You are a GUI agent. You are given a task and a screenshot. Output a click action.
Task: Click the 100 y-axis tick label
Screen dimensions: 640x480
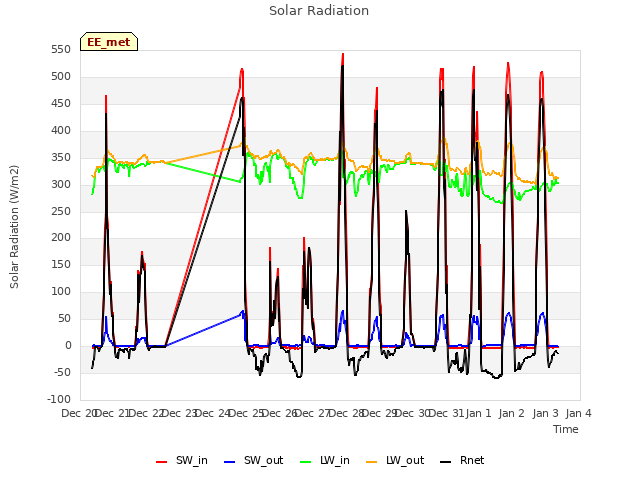(x=61, y=291)
